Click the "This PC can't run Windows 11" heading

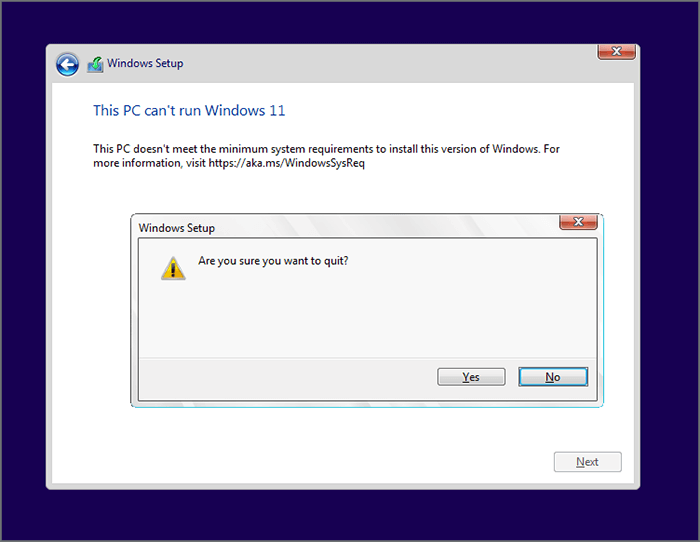[189, 110]
